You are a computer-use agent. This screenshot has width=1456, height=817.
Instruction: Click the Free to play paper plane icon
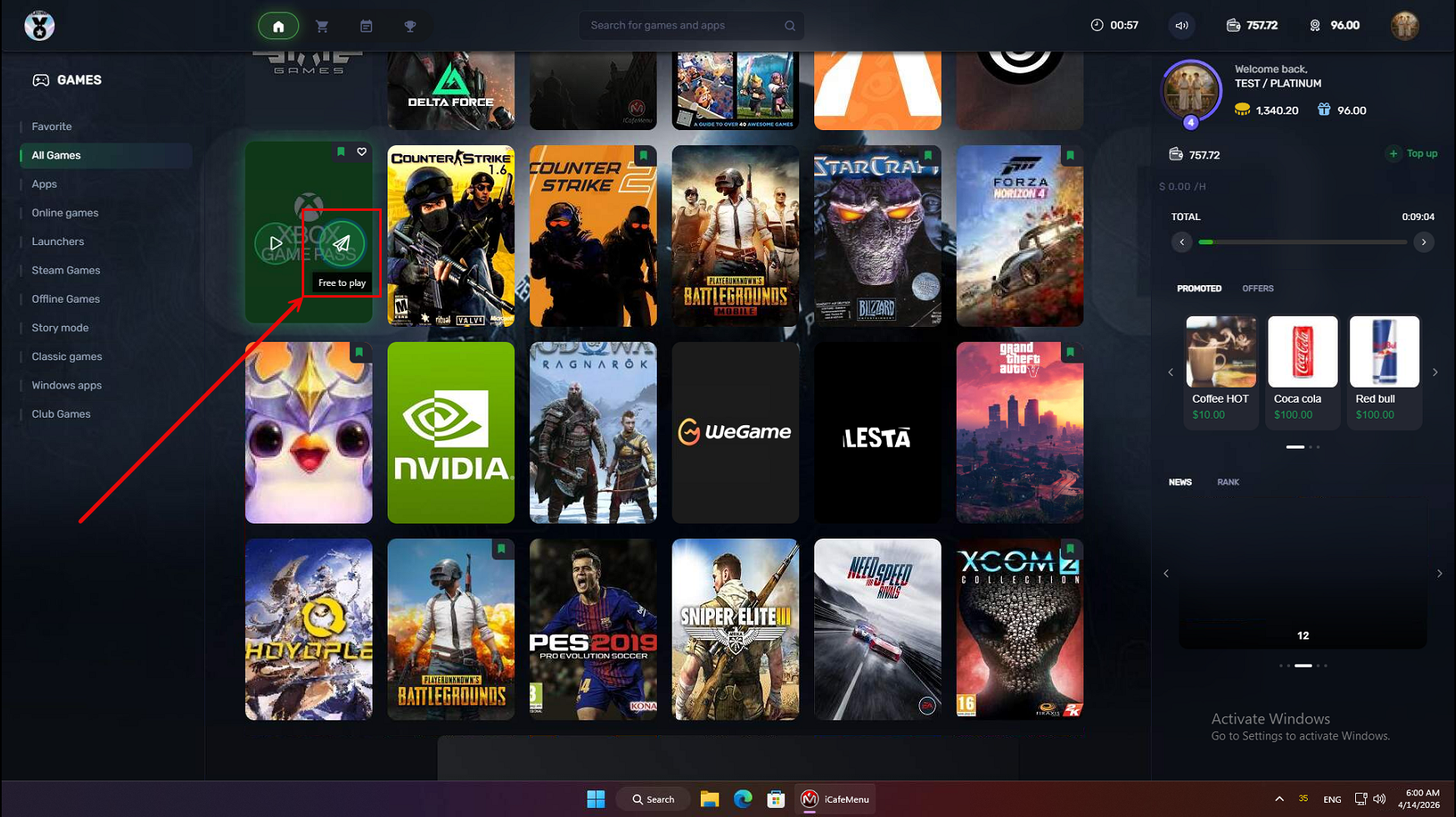click(x=342, y=243)
